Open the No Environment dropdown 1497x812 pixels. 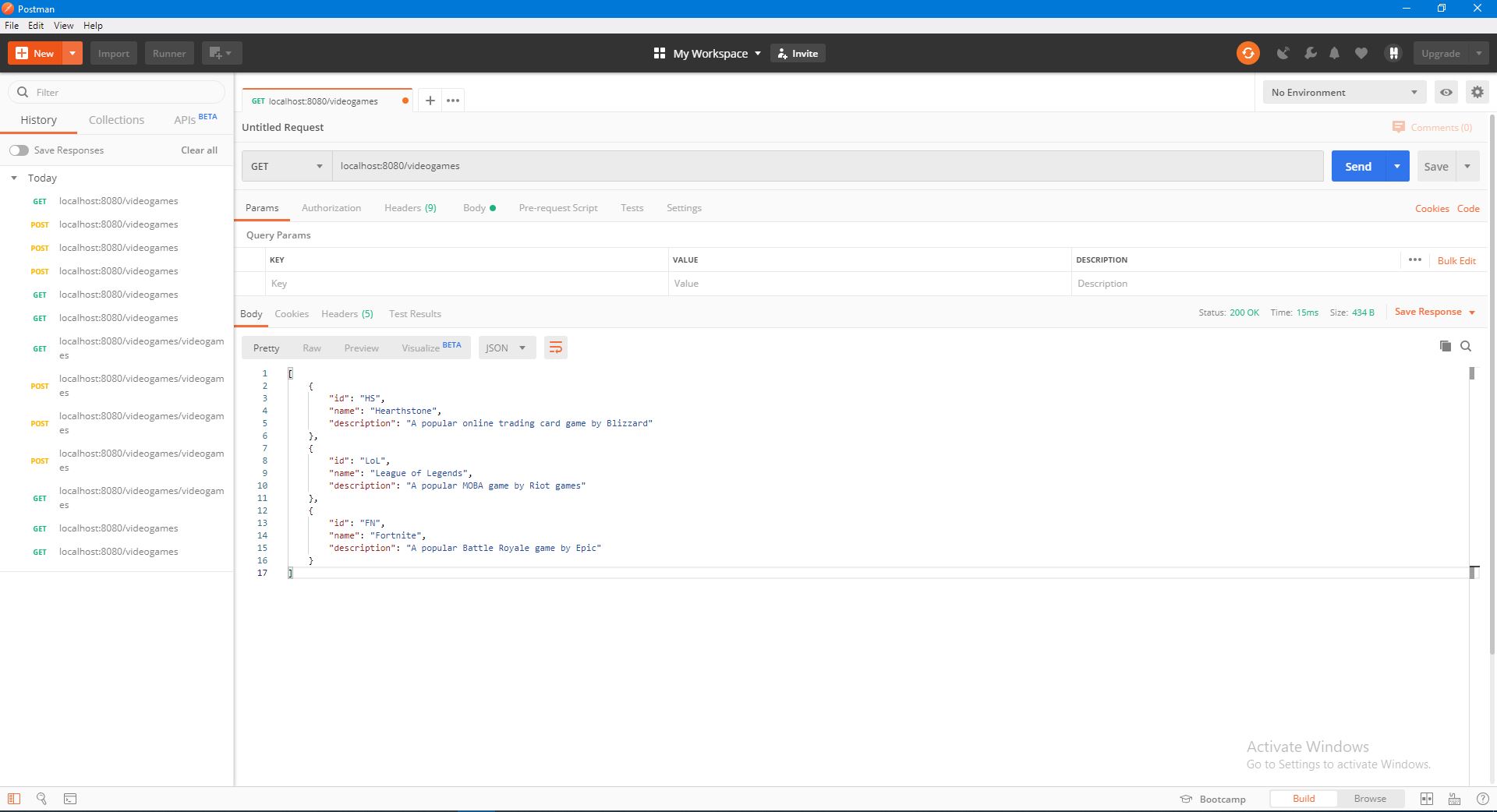tap(1344, 92)
